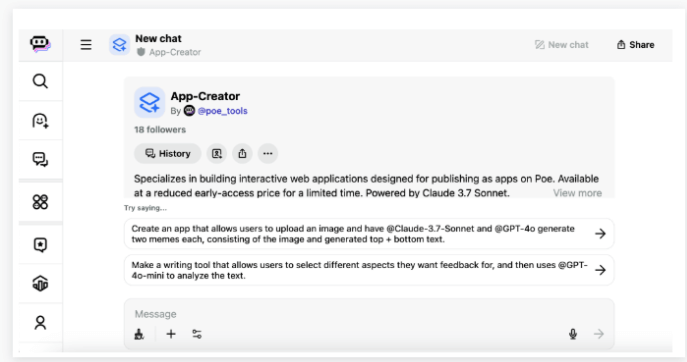The image size is (687, 362).
Task: Click the microphone voice input icon
Action: (573, 334)
